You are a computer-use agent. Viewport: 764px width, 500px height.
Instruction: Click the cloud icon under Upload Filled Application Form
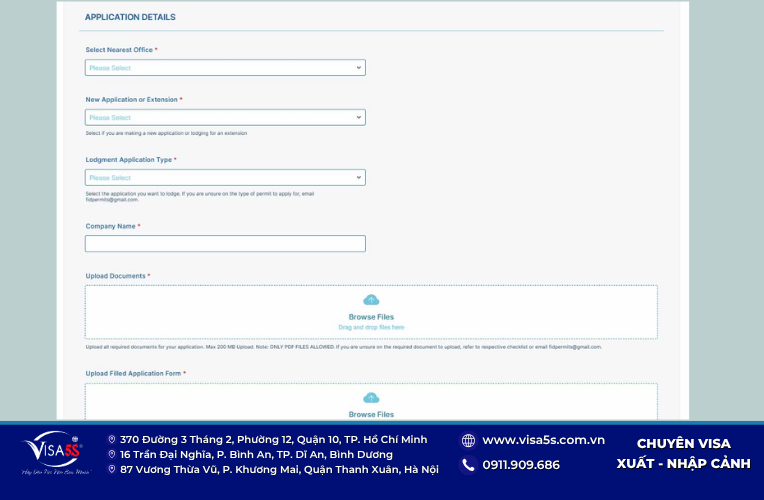pos(371,398)
